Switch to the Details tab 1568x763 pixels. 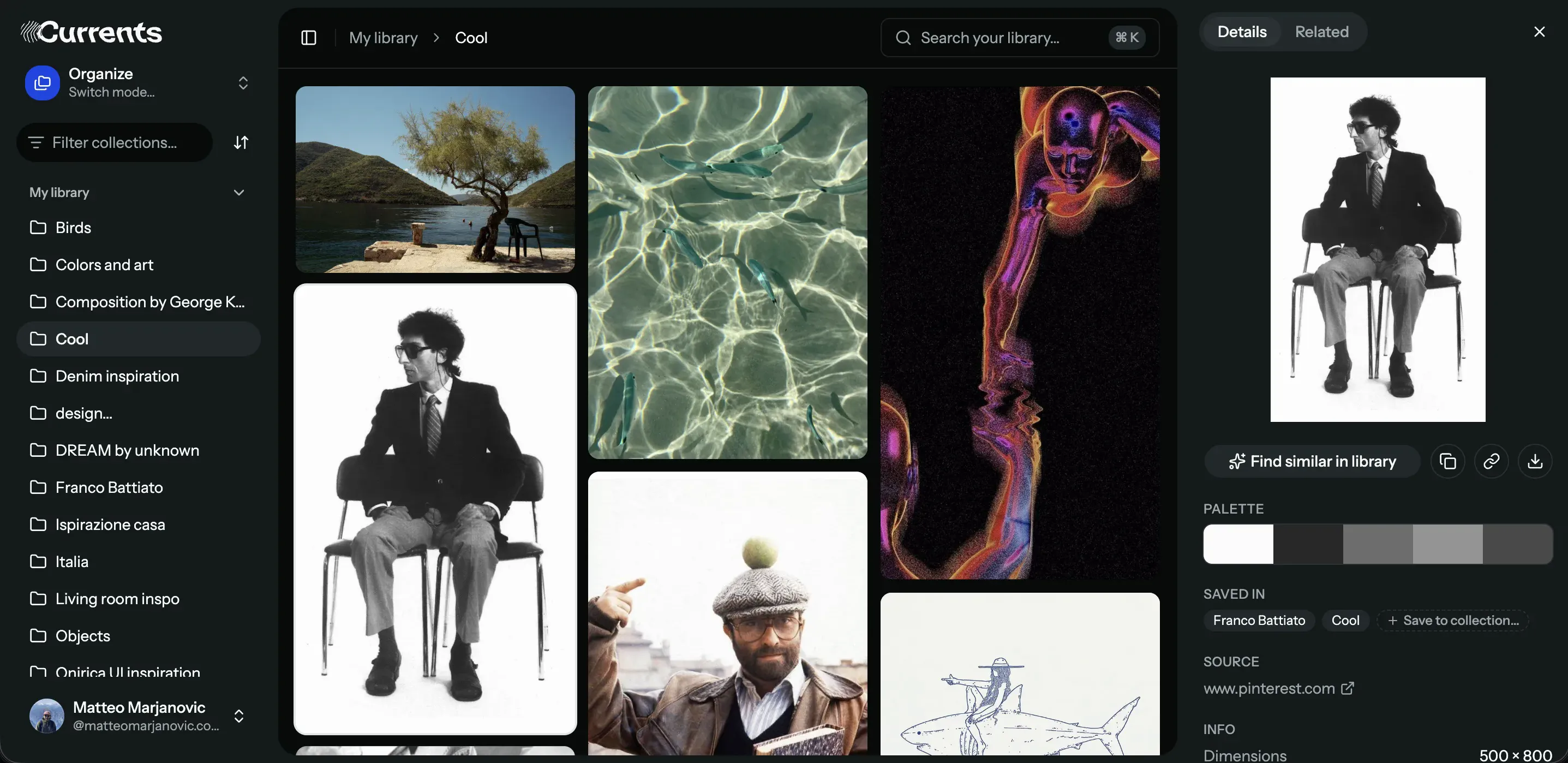pos(1242,32)
